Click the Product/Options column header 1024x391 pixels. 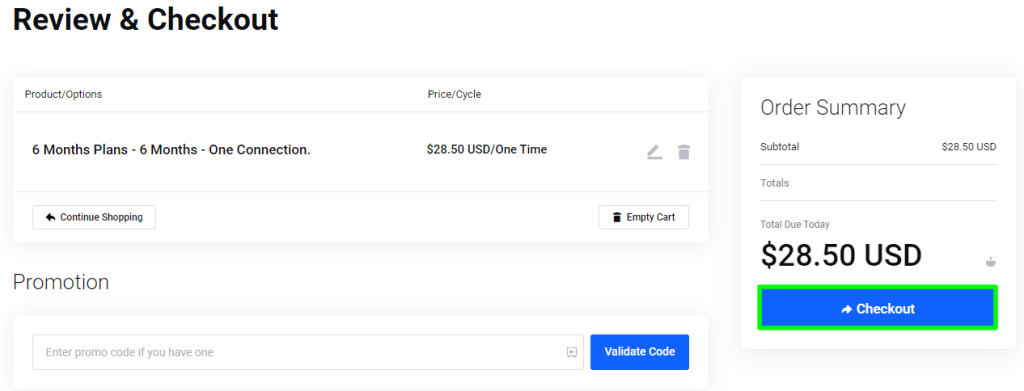pyautogui.click(x=63, y=94)
